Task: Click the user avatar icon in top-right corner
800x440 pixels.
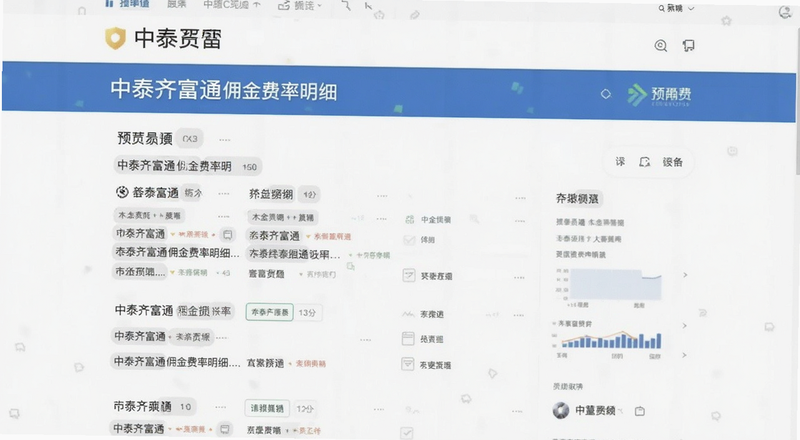Action: (785, 12)
